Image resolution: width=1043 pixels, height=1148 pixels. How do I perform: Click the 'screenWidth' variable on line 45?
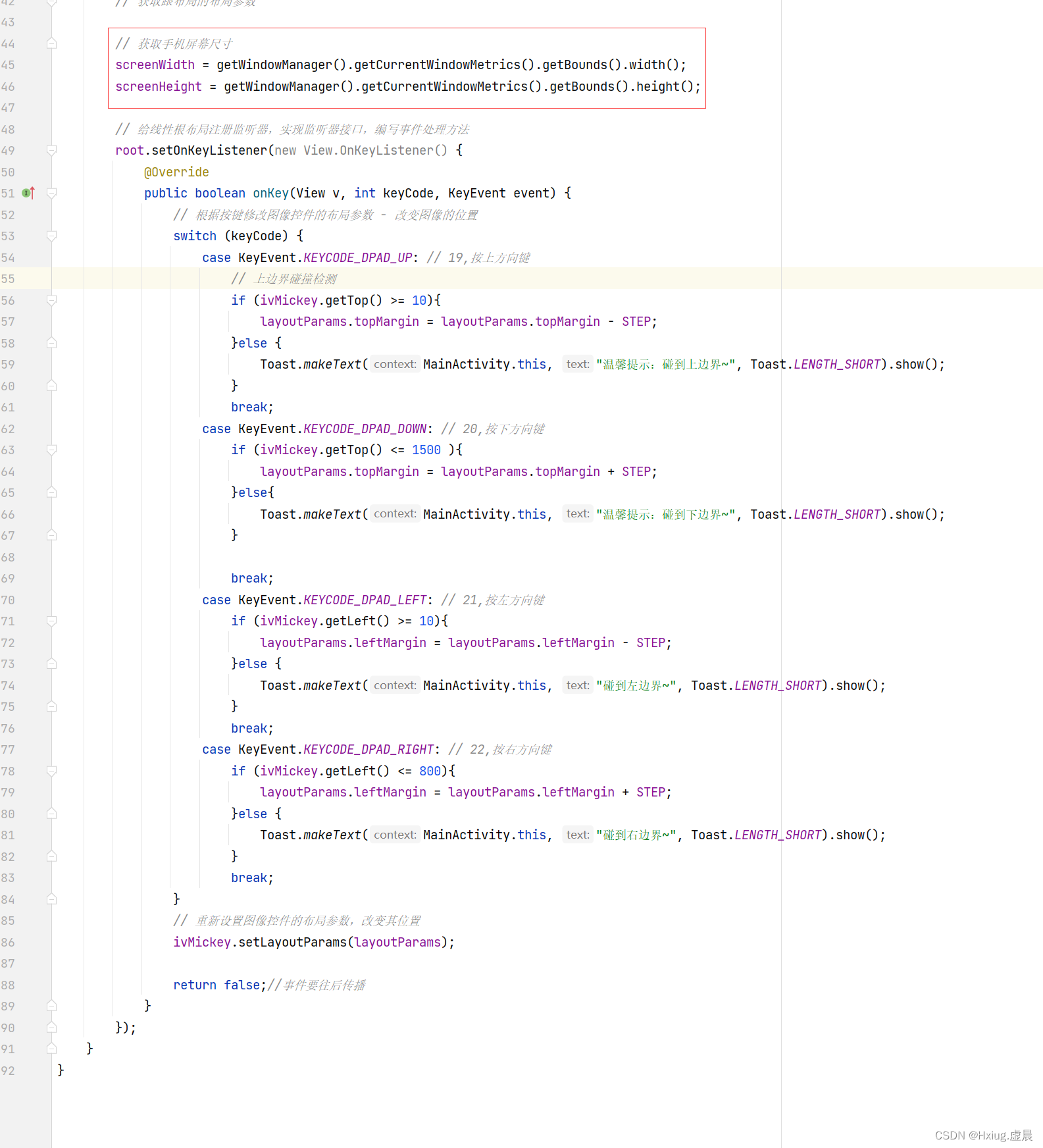(x=155, y=65)
